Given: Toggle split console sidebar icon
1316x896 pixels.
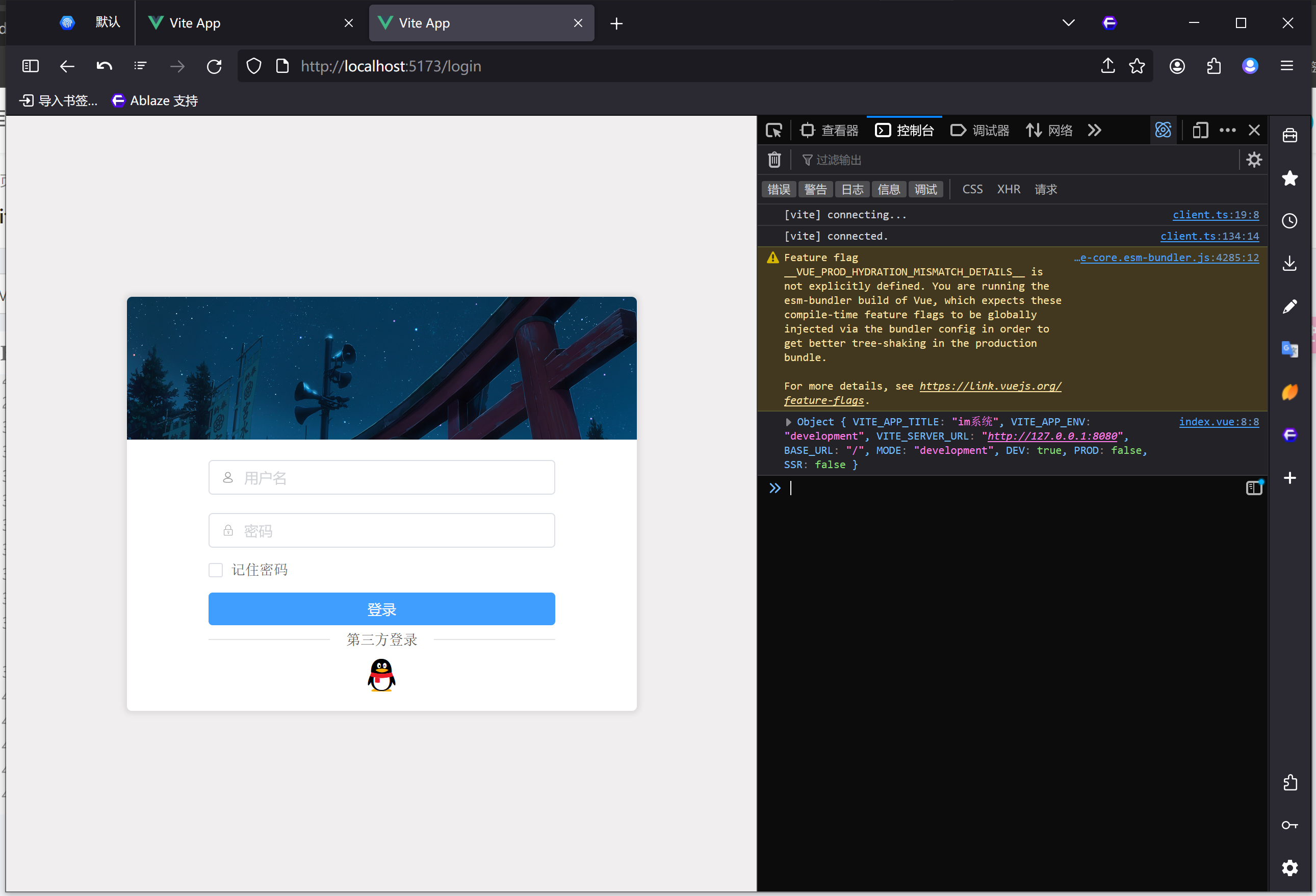Looking at the screenshot, I should point(1254,488).
